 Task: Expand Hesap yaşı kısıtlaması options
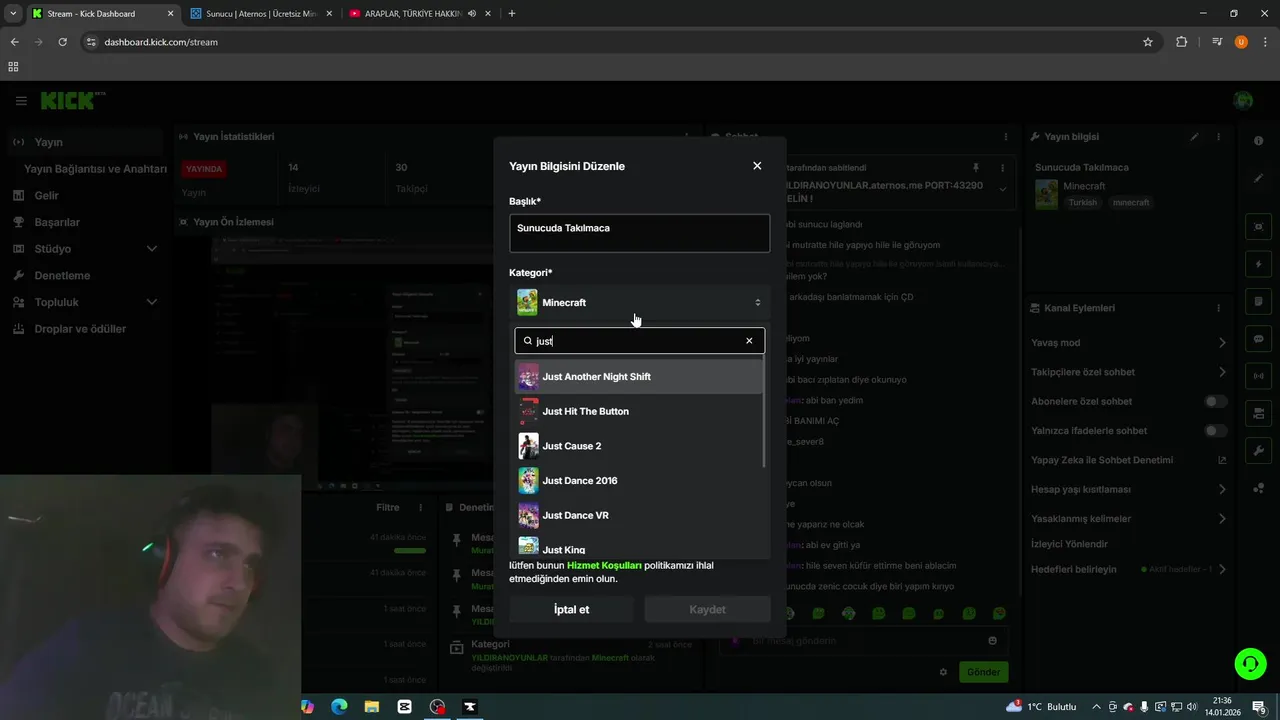click(x=1222, y=489)
